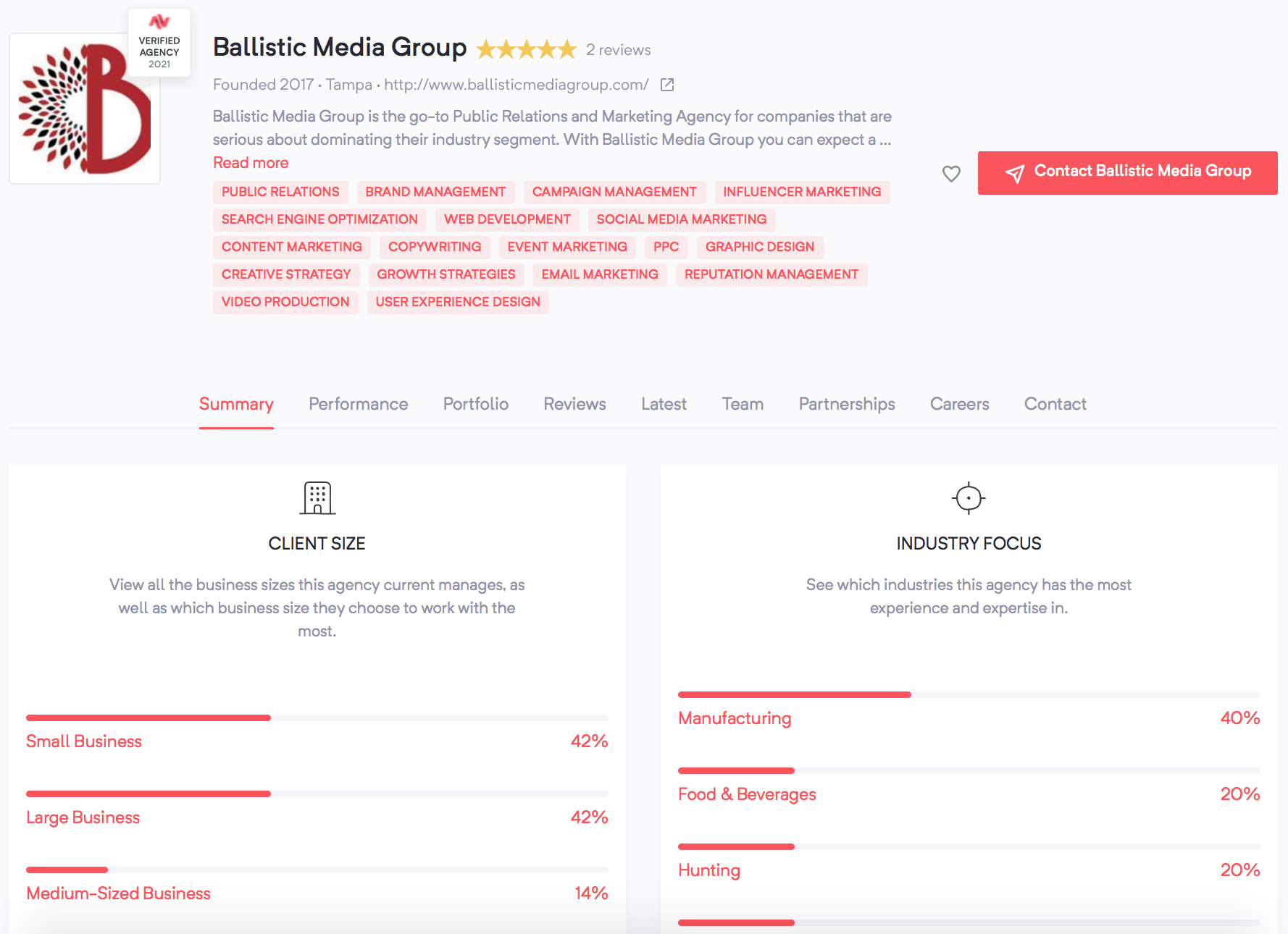Click the Brand Management tag
This screenshot has width=1288, height=934.
(x=435, y=192)
